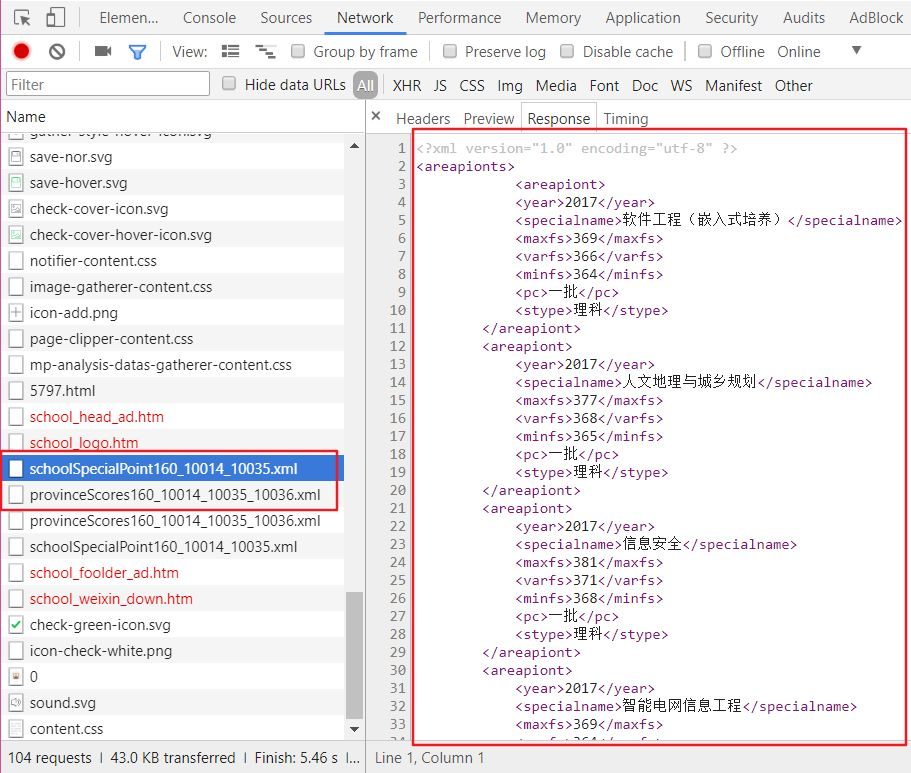Stop recording with the red record button
911x773 pixels.
click(21, 51)
